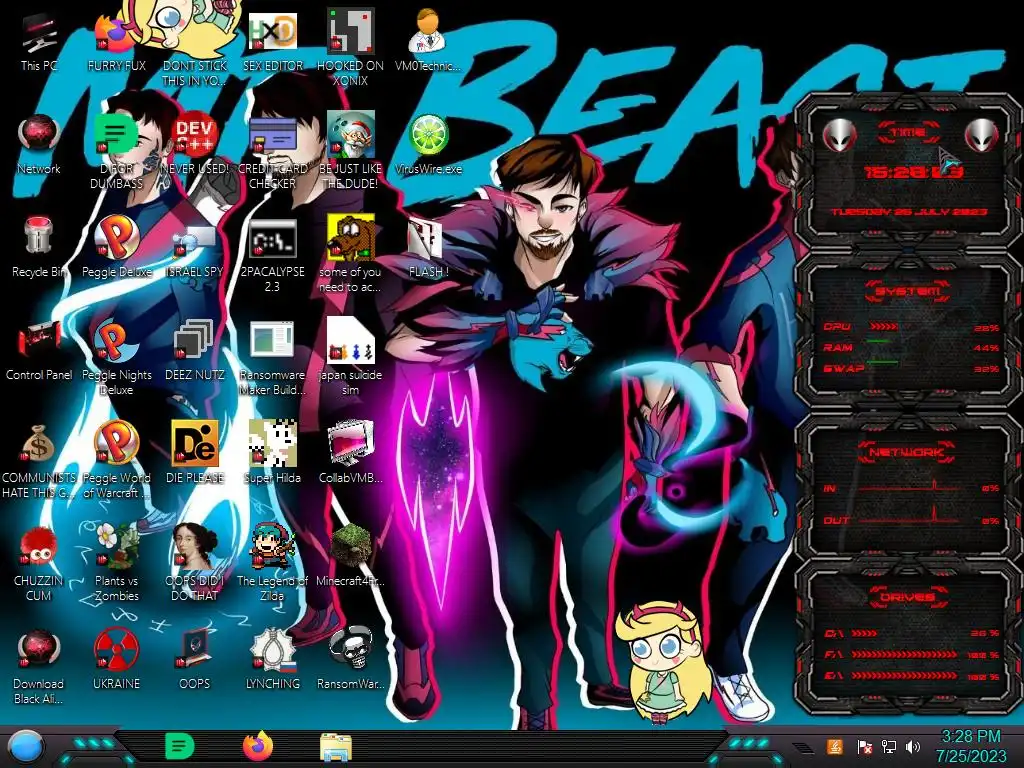The width and height of the screenshot is (1024, 768).
Task: Click the RAM usage meter
Action: pyautogui.click(x=912, y=347)
